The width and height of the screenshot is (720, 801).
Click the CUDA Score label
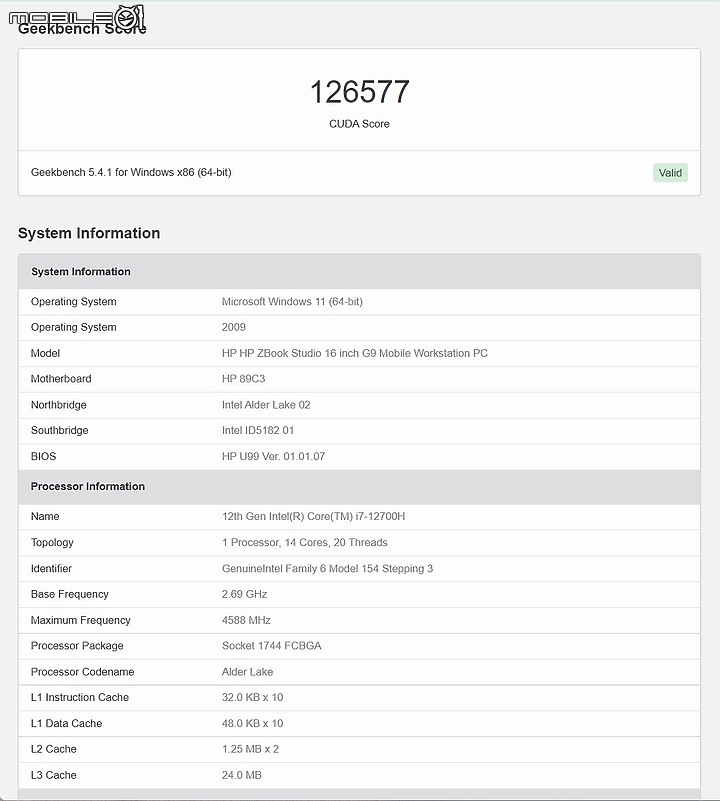(359, 124)
